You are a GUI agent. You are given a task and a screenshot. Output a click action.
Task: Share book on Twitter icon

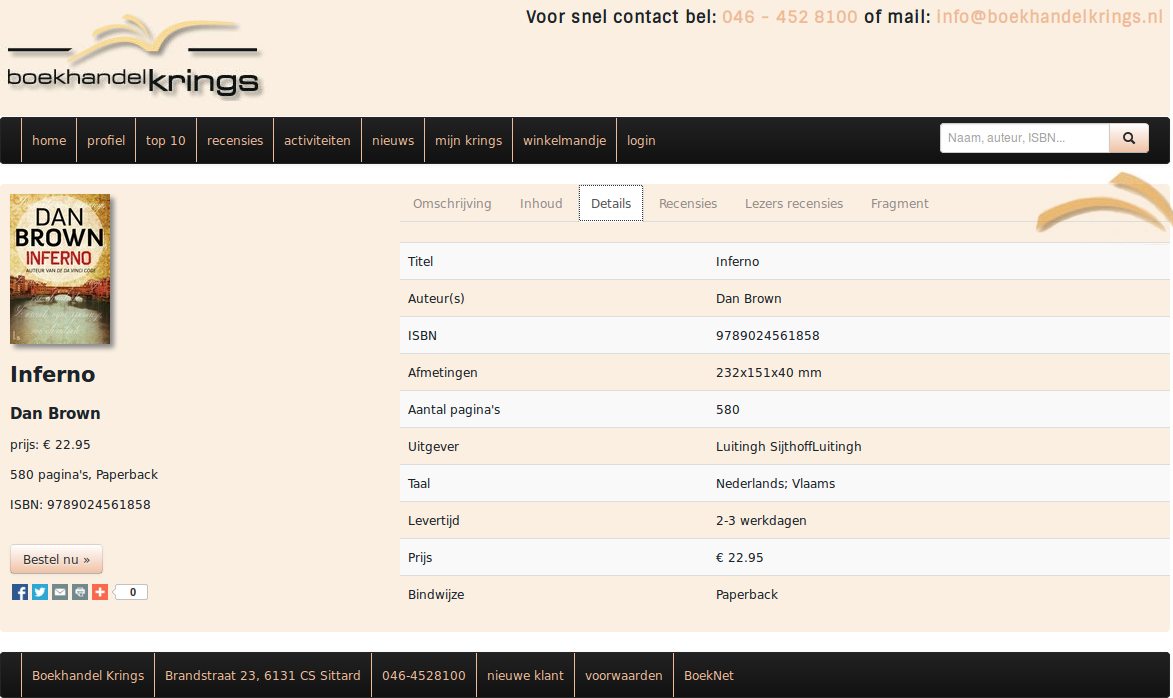[40, 593]
